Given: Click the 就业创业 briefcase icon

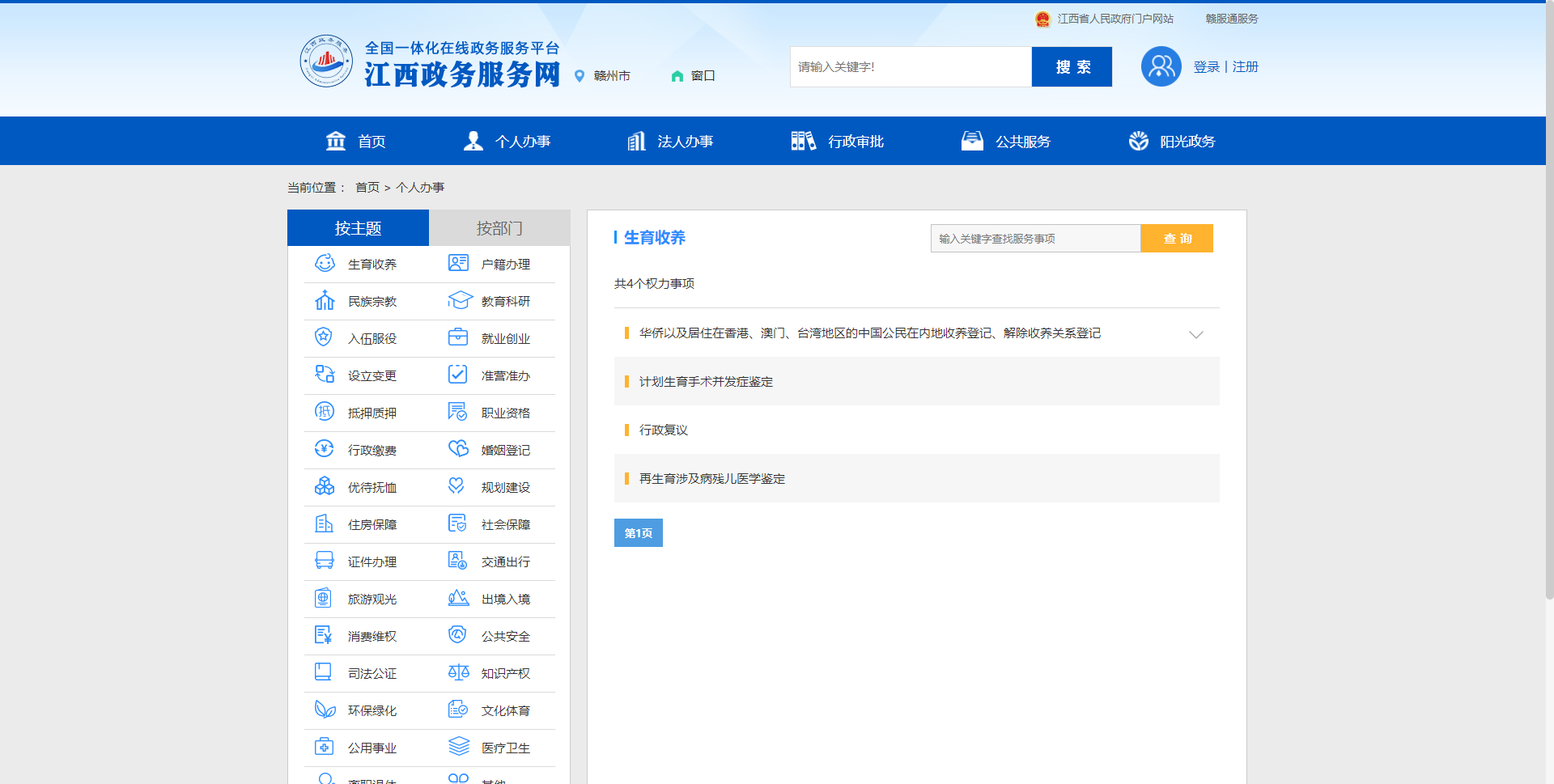Looking at the screenshot, I should [x=457, y=337].
